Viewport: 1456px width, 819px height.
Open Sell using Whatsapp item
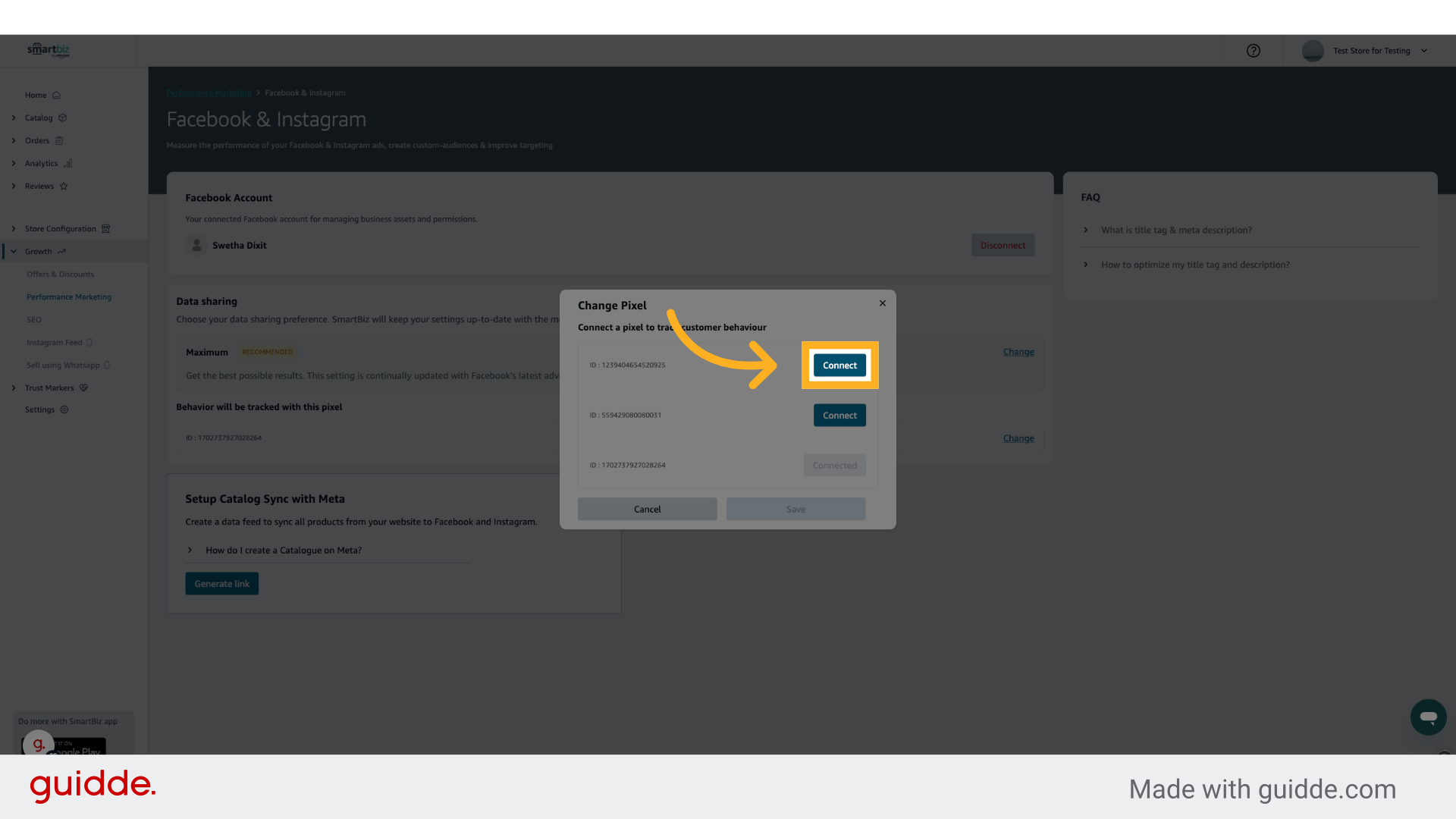pos(63,366)
